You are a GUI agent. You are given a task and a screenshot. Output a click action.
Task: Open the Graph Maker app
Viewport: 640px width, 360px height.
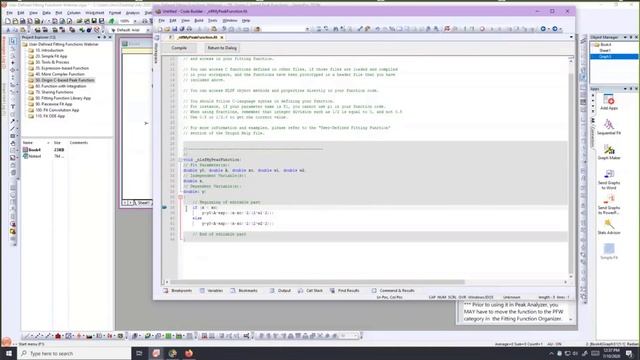click(609, 152)
